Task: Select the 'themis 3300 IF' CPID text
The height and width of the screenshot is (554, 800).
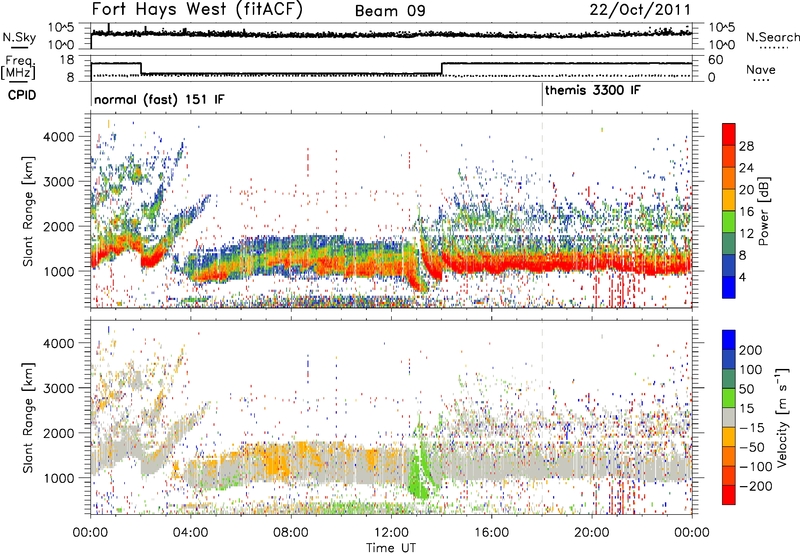Action: point(592,91)
